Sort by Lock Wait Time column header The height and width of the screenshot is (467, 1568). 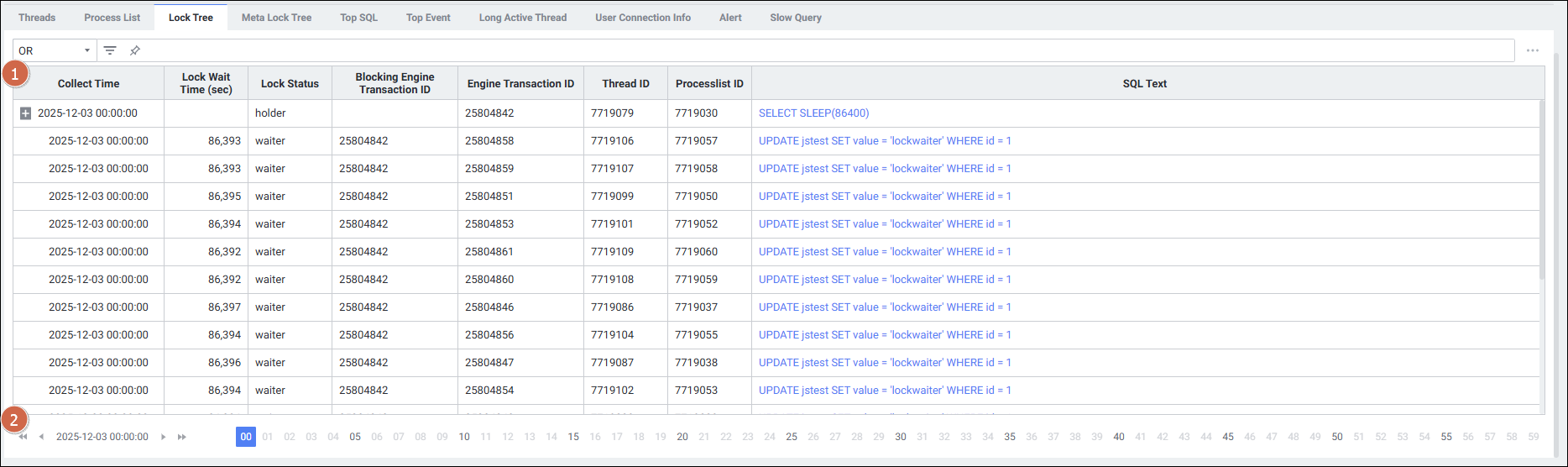tap(206, 83)
